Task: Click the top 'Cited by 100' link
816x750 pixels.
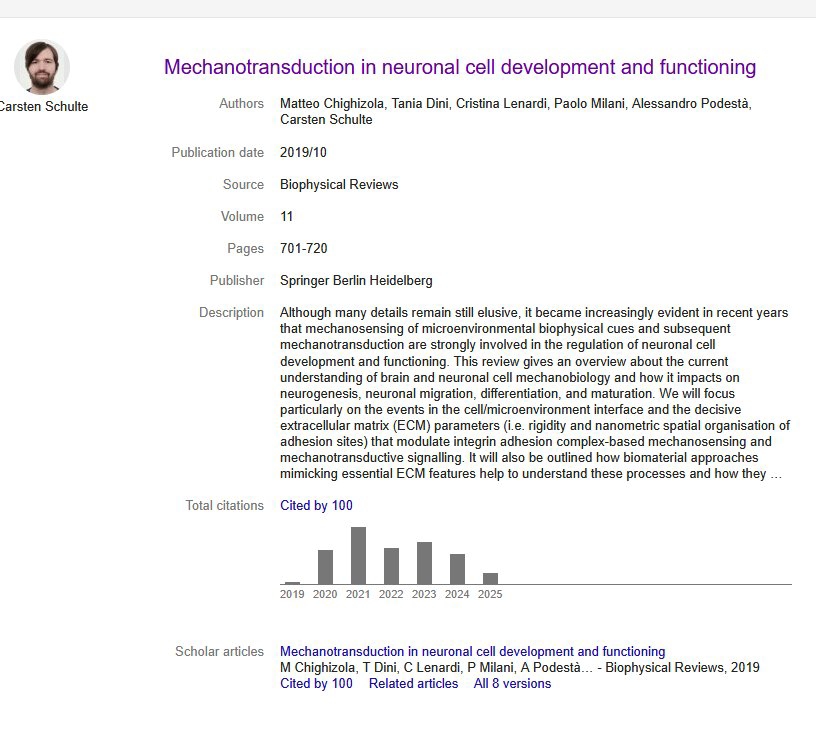Action: (316, 506)
